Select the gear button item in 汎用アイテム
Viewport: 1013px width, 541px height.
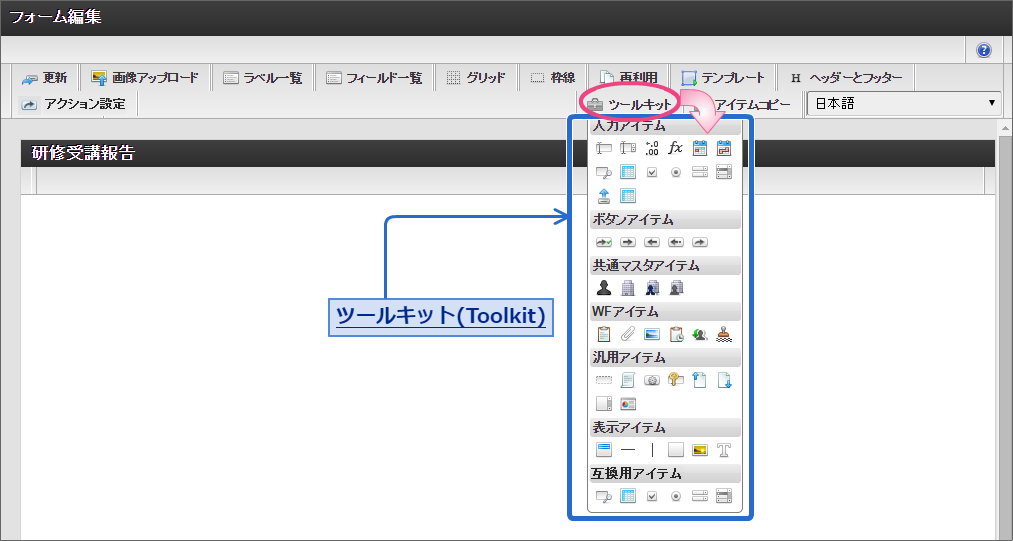pos(652,380)
